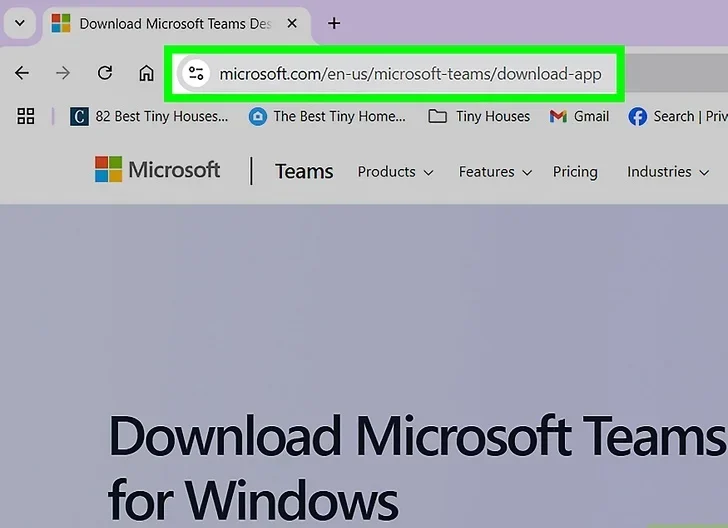Image resolution: width=728 pixels, height=528 pixels.
Task: Close the Download Microsoft Teams tab
Action: [x=292, y=23]
